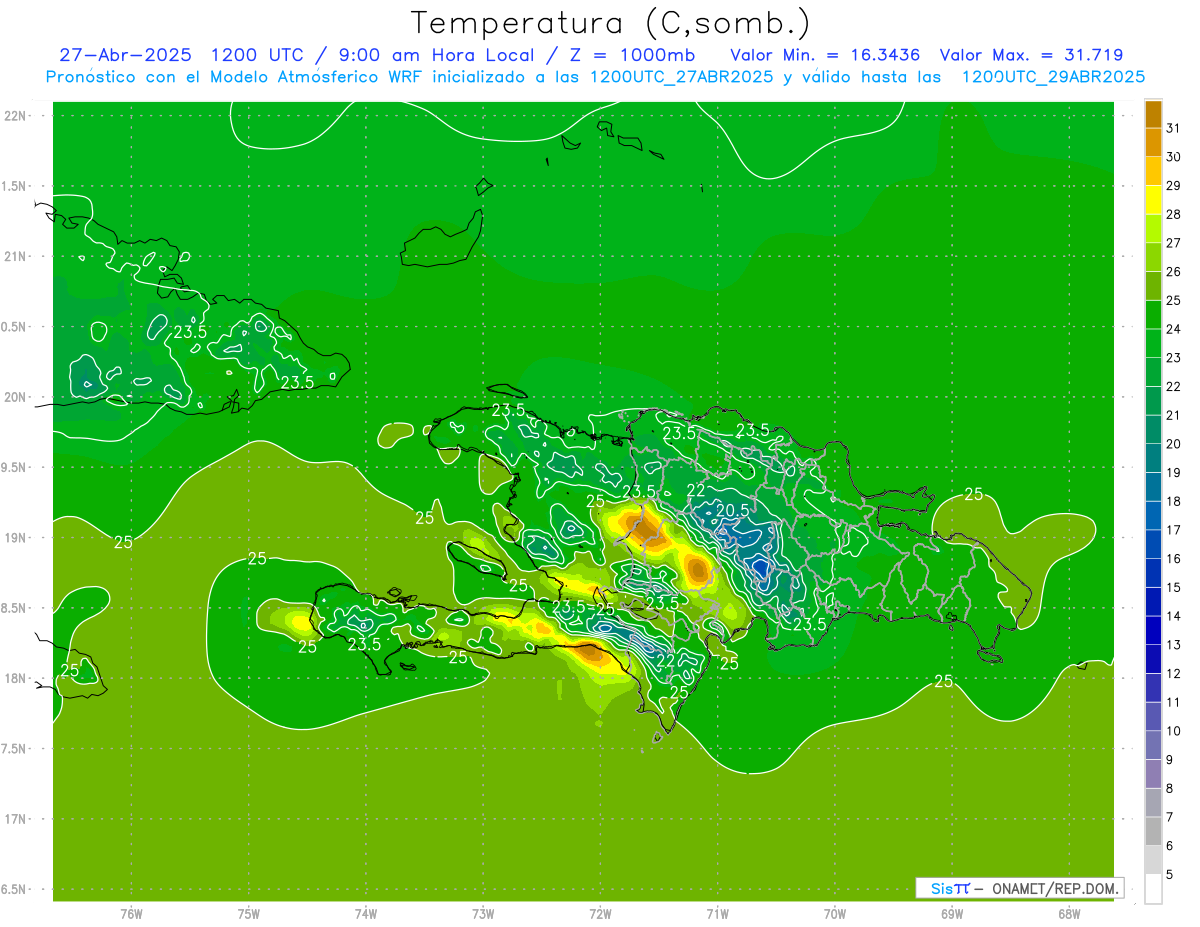This screenshot has height=927, width=1200.
Task: Click the "Temperatura (C,somb.)" chart title
Action: (611, 23)
